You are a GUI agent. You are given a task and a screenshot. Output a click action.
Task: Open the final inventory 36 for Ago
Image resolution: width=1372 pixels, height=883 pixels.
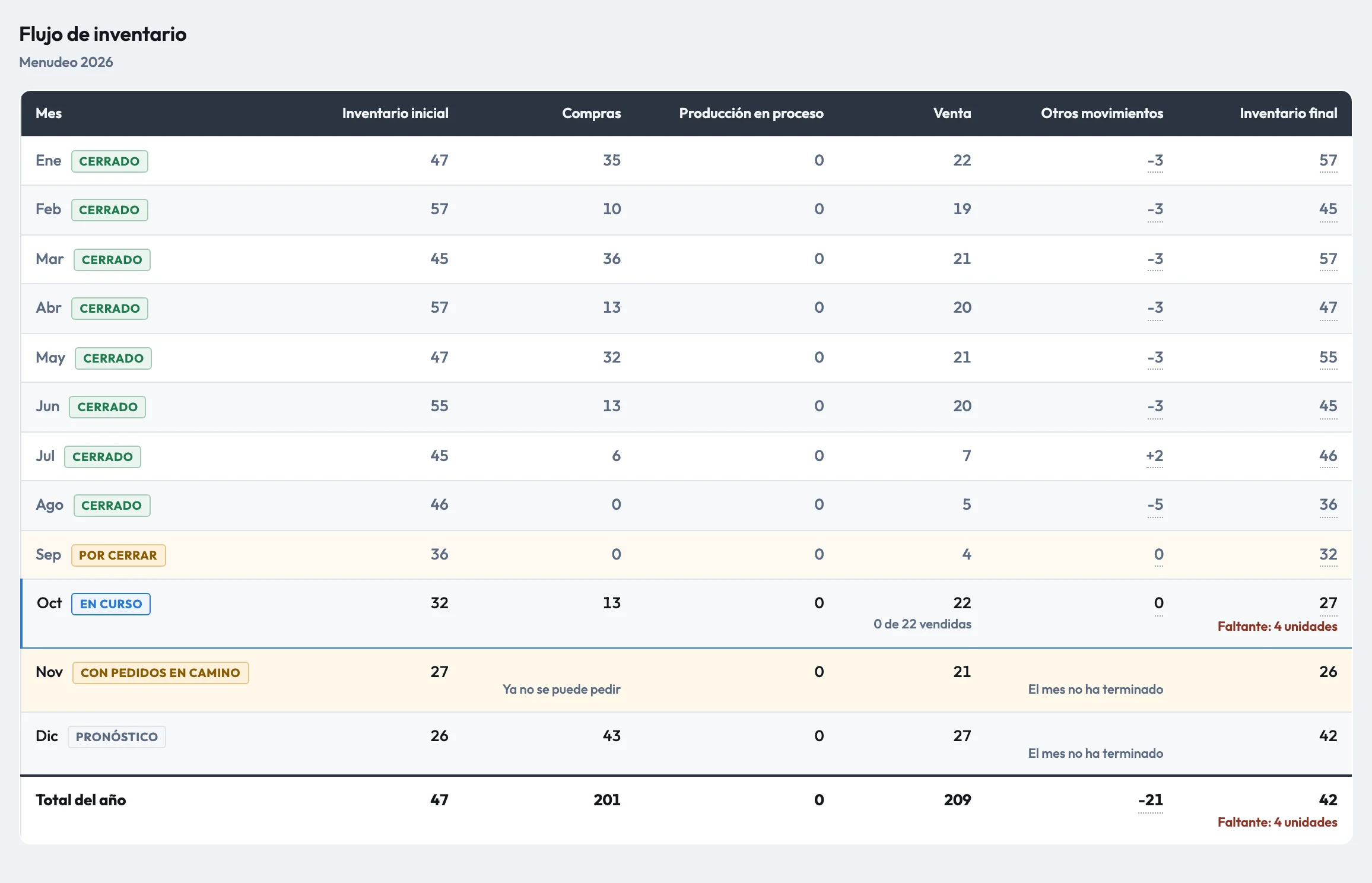1328,505
